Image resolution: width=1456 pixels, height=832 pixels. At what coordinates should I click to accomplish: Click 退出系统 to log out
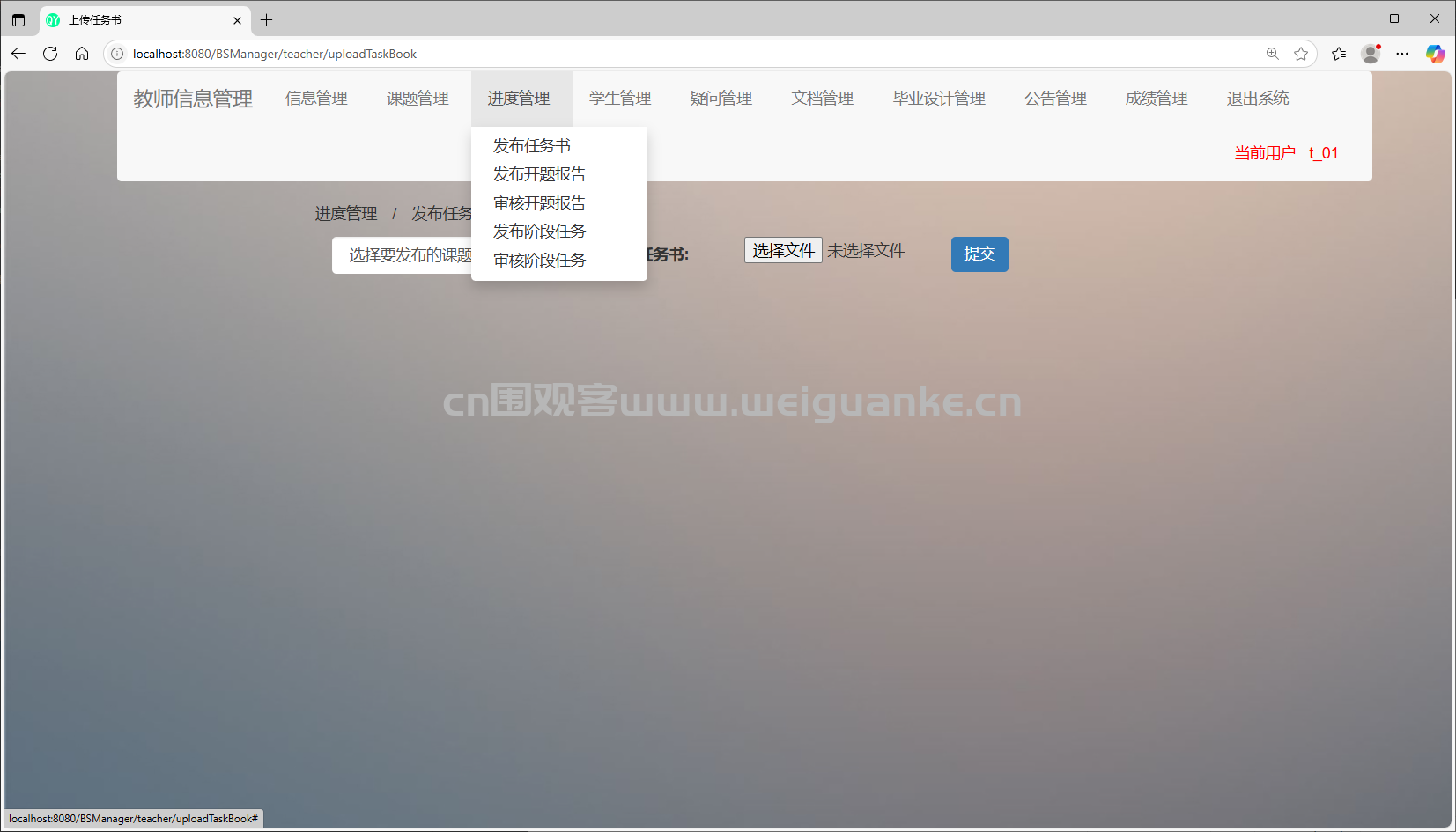(1258, 99)
